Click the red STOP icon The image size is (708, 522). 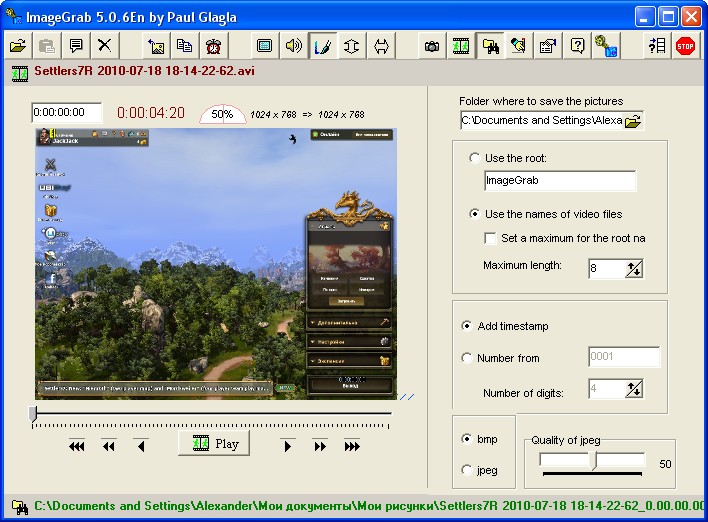coord(685,46)
